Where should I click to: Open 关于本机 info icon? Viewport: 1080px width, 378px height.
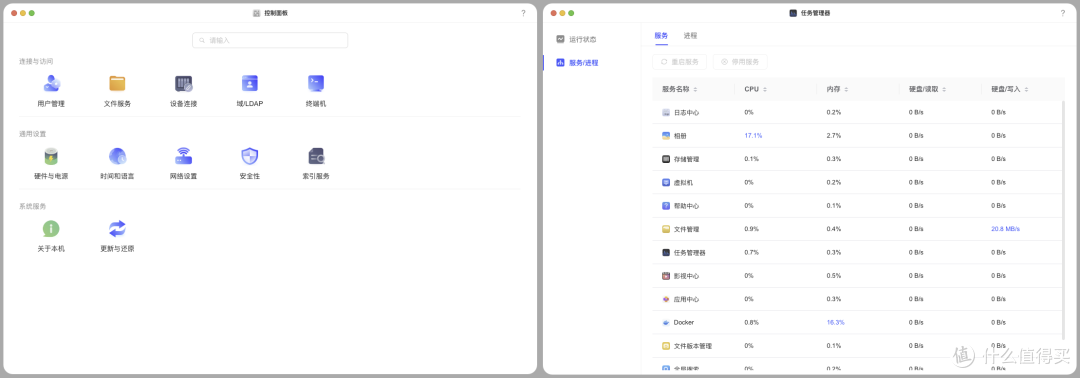[x=51, y=229]
